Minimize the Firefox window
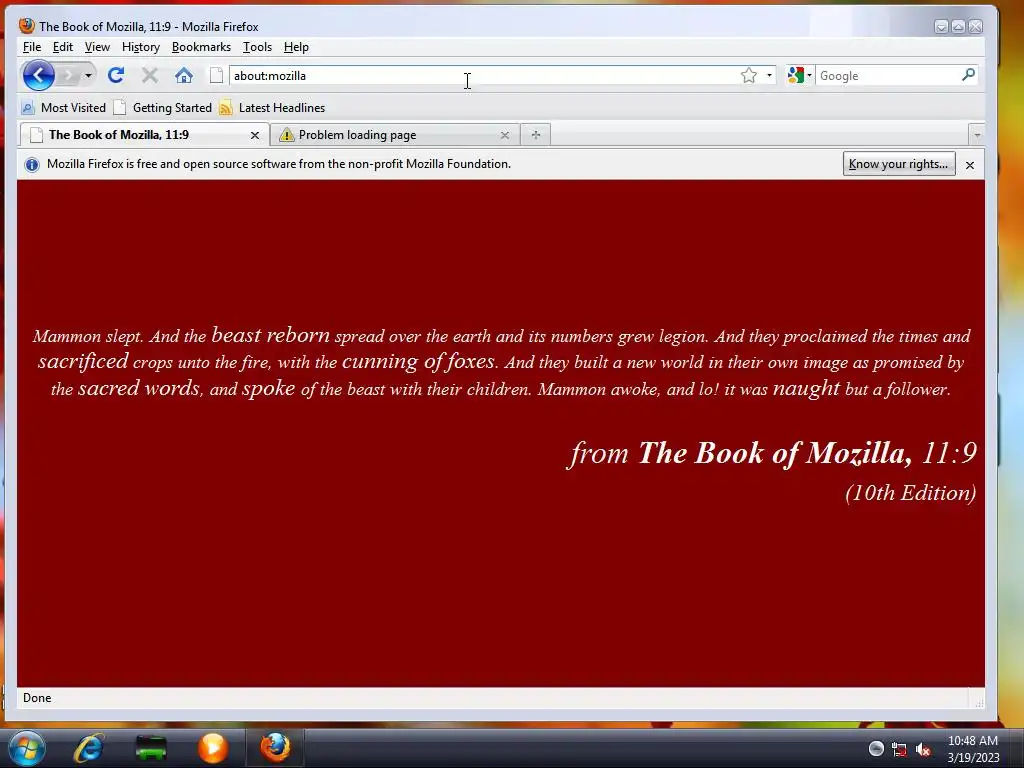 [941, 26]
